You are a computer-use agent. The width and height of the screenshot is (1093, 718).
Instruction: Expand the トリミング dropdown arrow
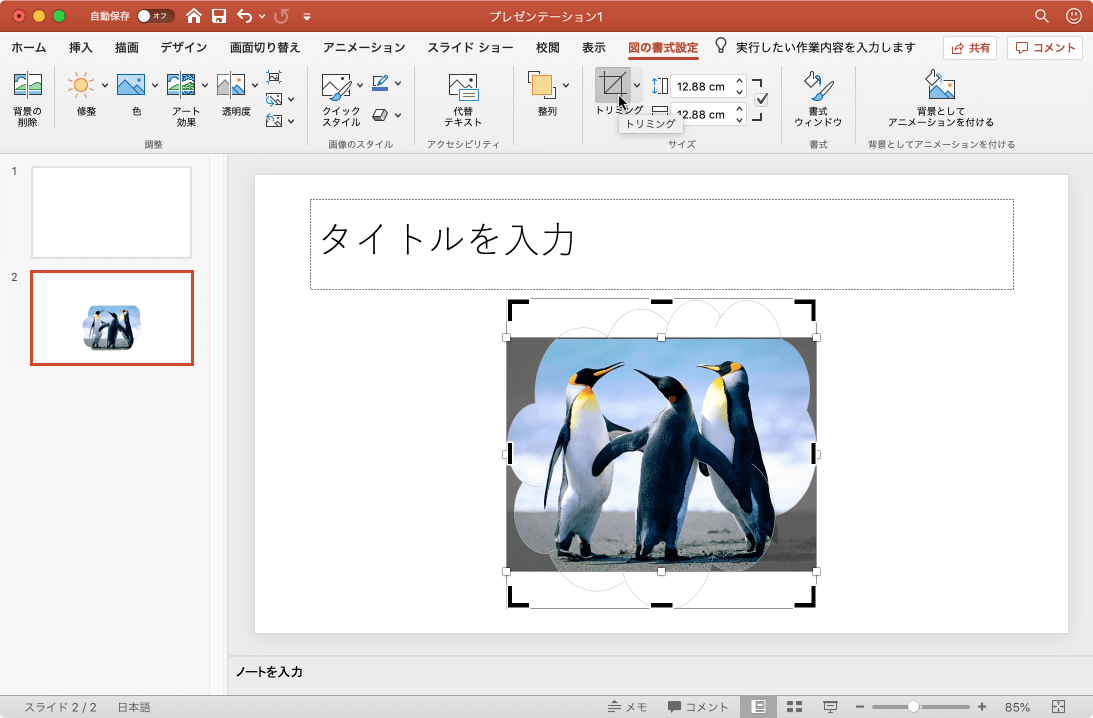click(x=638, y=86)
